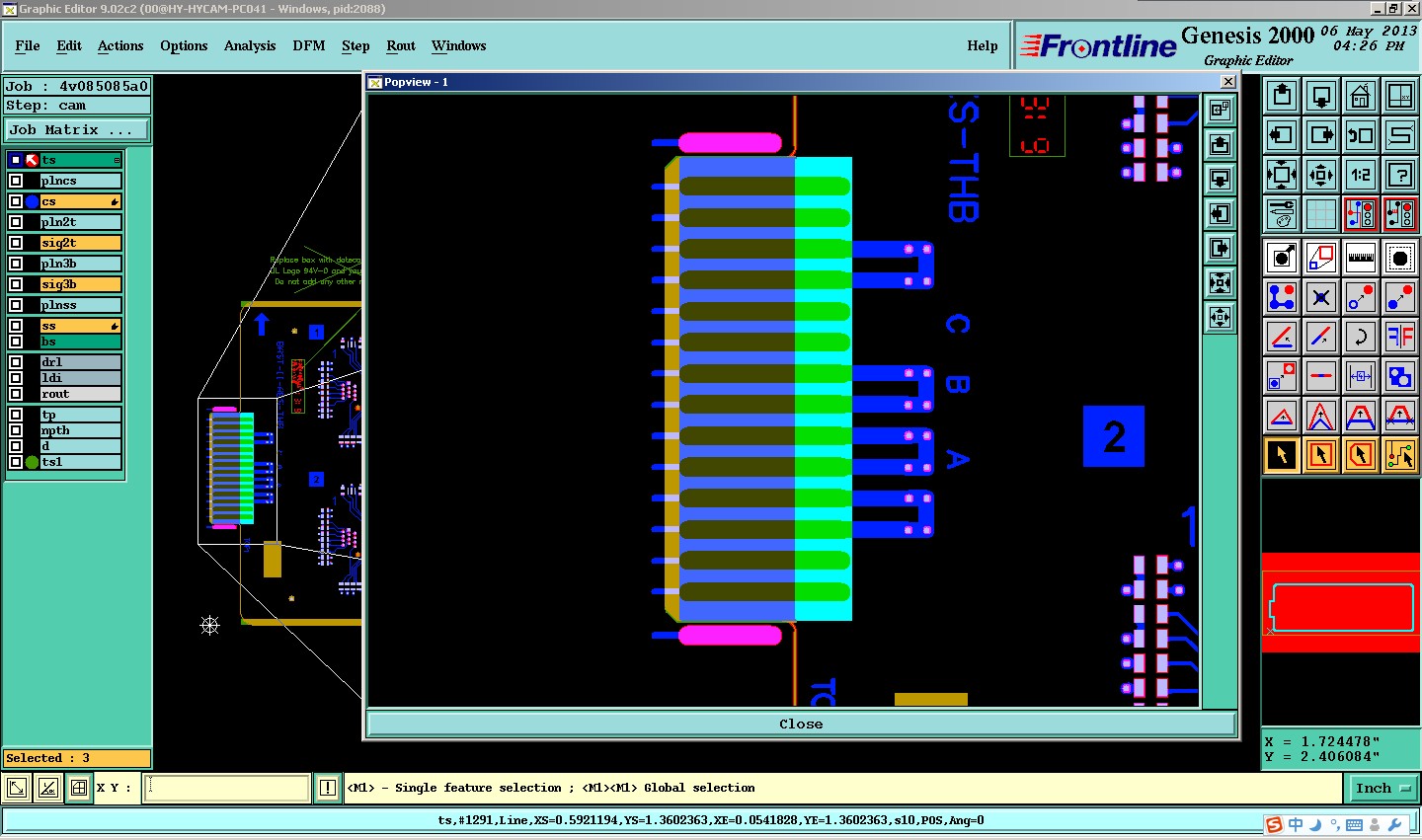Open the Actions menu

(x=120, y=45)
